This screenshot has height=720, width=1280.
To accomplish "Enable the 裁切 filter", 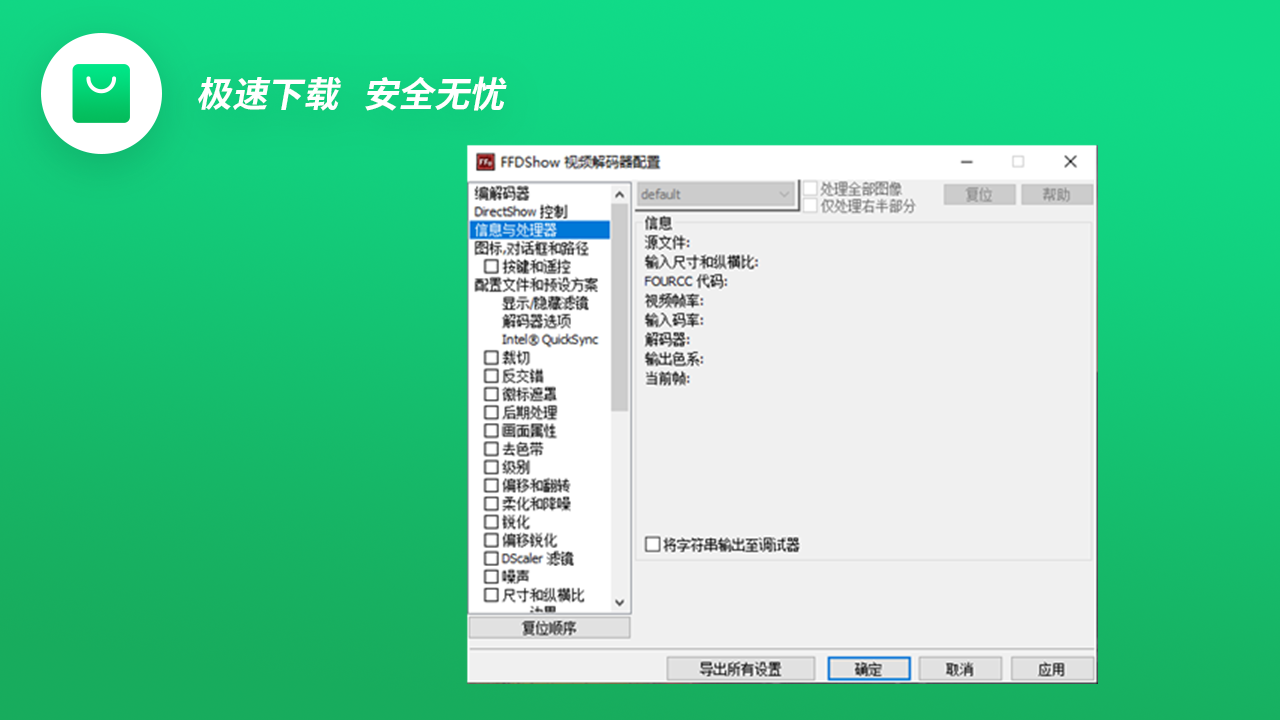I will pos(491,357).
